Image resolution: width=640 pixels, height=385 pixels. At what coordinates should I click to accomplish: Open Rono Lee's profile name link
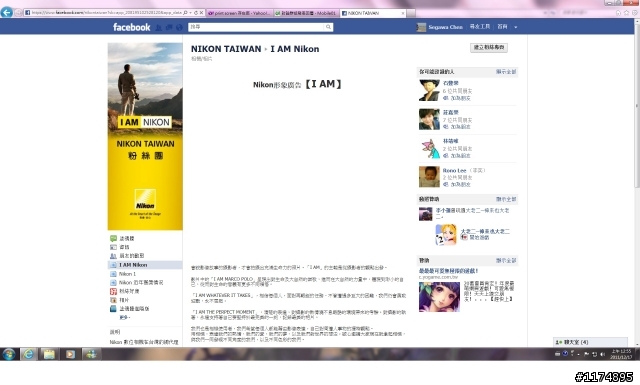point(454,171)
